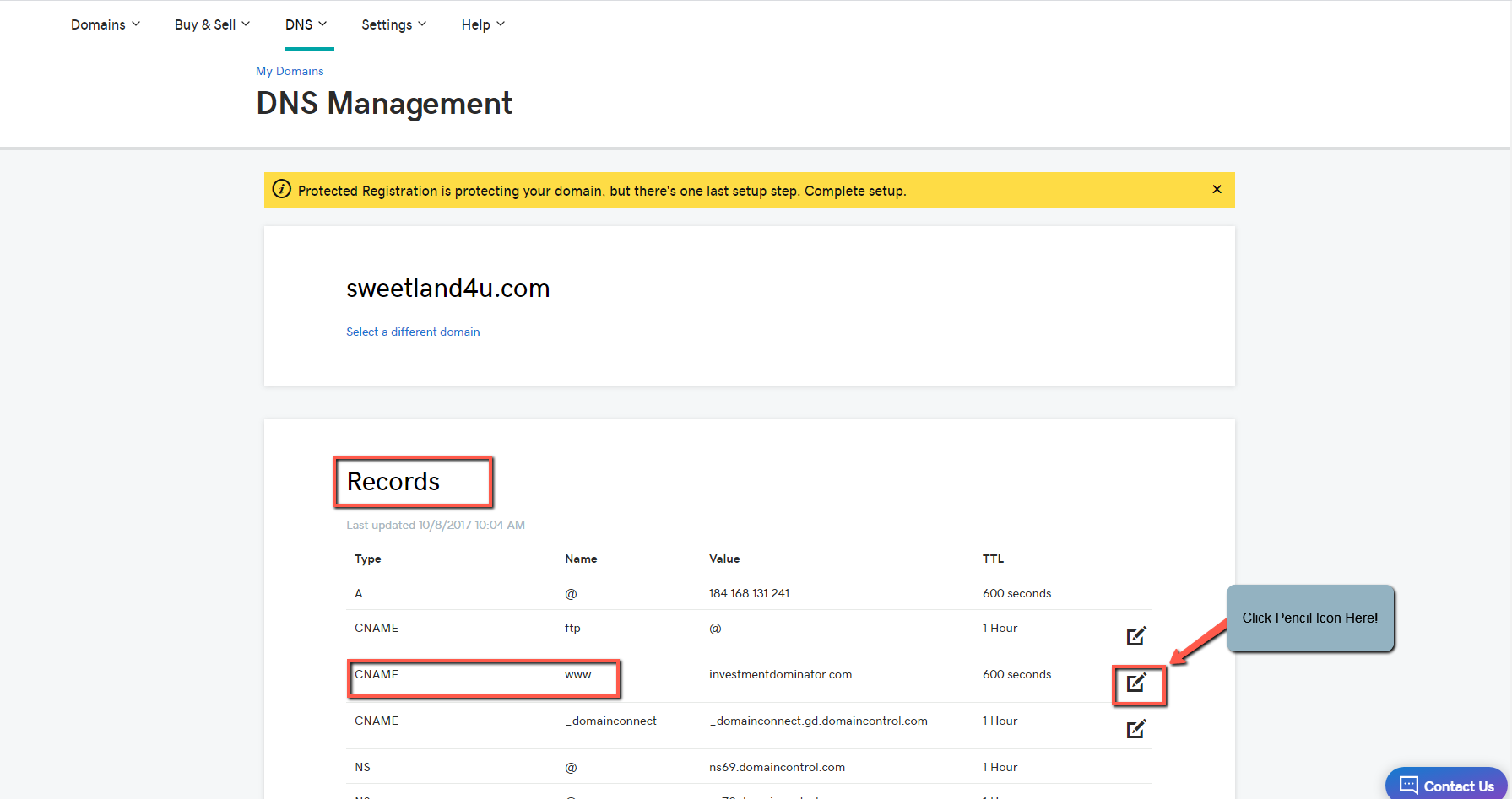
Task: Select the investmentdominator.com value
Action: pyautogui.click(x=780, y=674)
